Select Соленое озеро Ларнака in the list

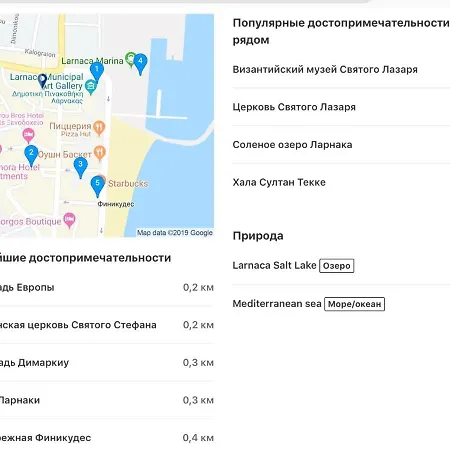coord(292,145)
